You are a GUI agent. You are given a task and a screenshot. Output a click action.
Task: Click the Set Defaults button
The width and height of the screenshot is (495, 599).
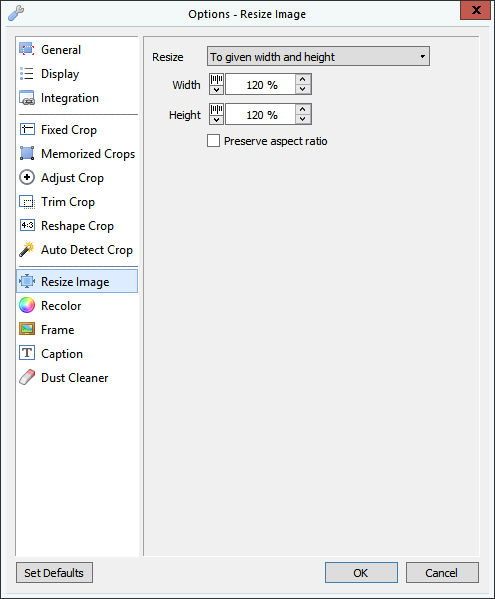[54, 572]
